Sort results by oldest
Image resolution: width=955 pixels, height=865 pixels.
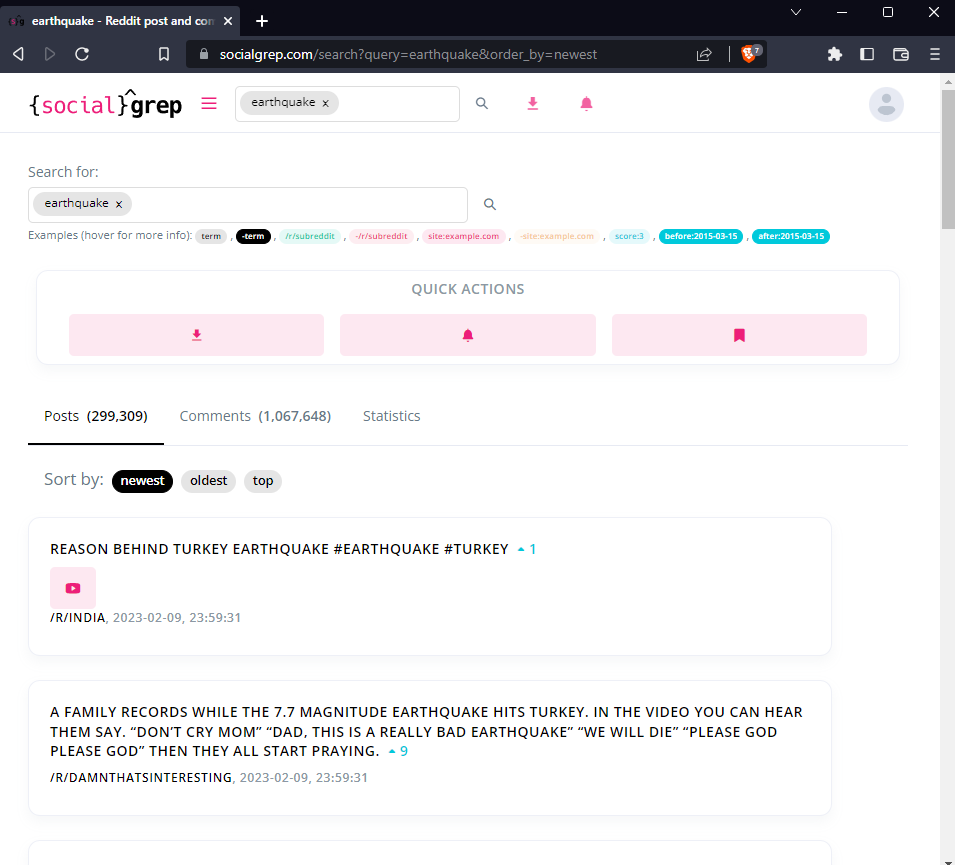[208, 481]
